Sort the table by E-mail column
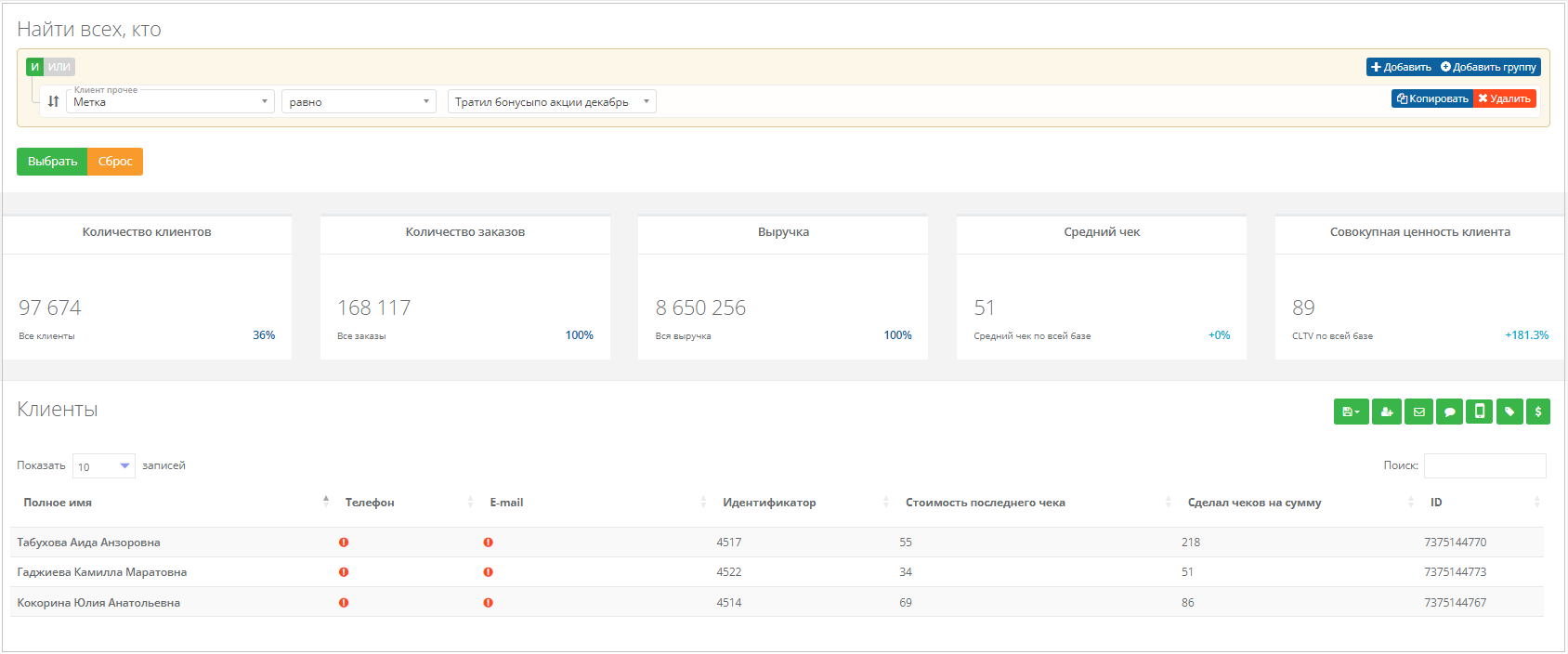The height and width of the screenshot is (654, 1568). [x=596, y=503]
